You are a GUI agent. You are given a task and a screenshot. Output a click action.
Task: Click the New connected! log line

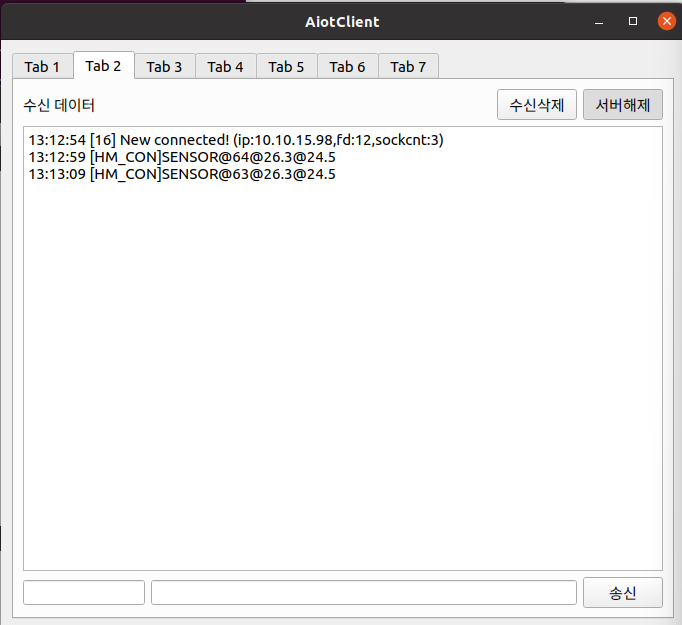tap(236, 140)
